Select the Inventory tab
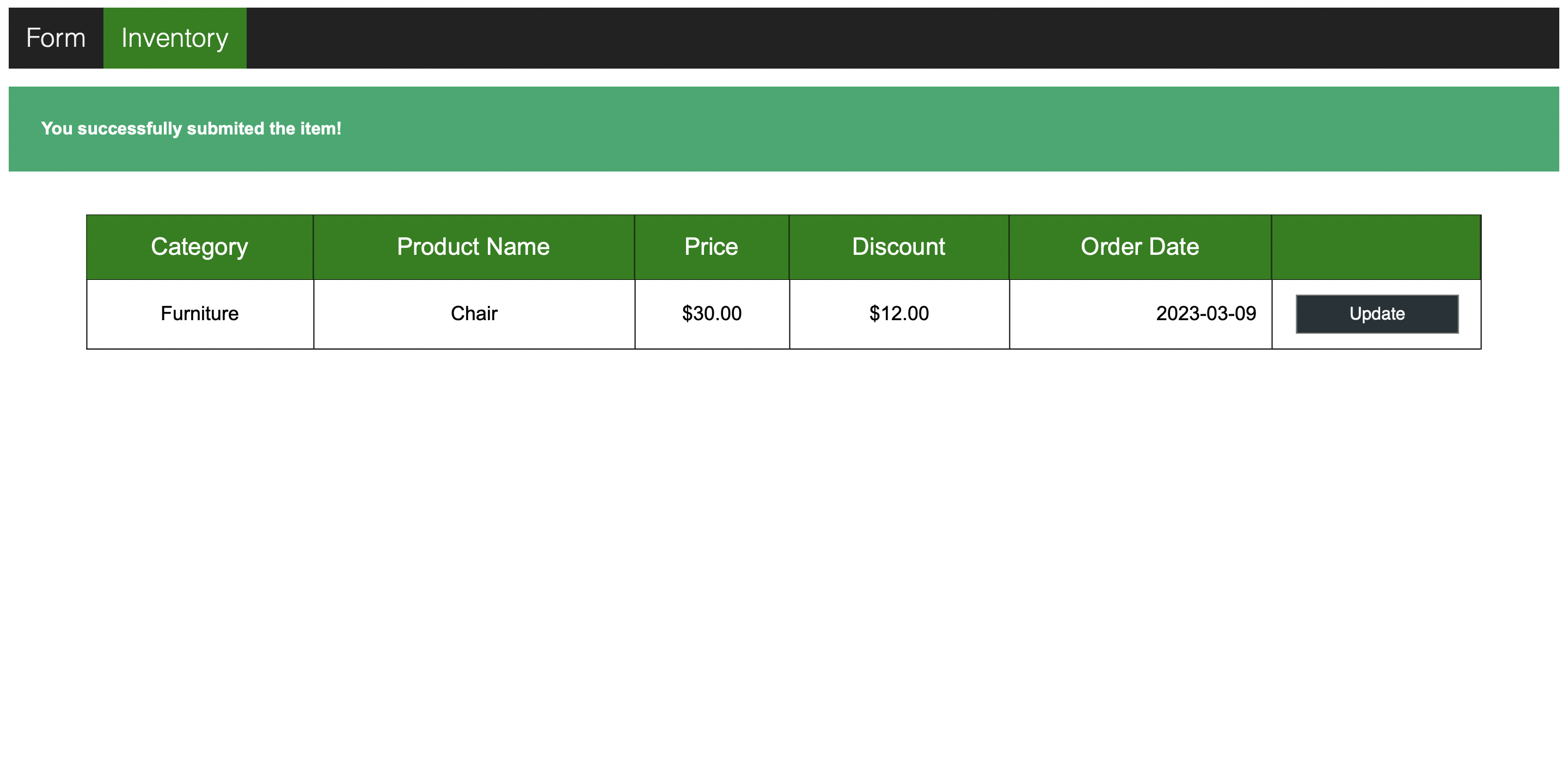1568x783 pixels. tap(175, 37)
